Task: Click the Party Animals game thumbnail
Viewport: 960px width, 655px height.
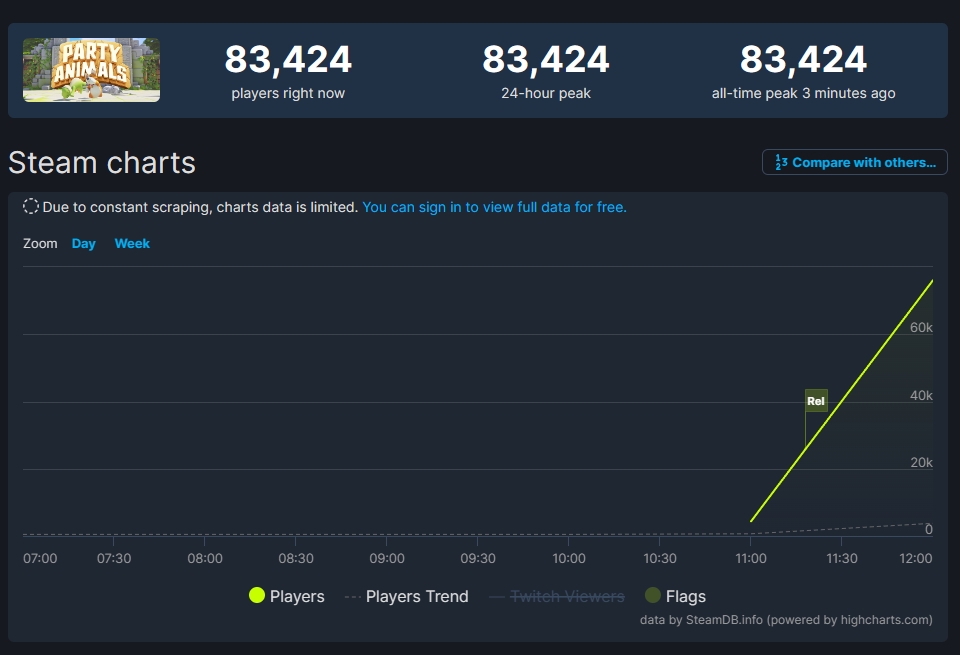Action: coord(91,70)
